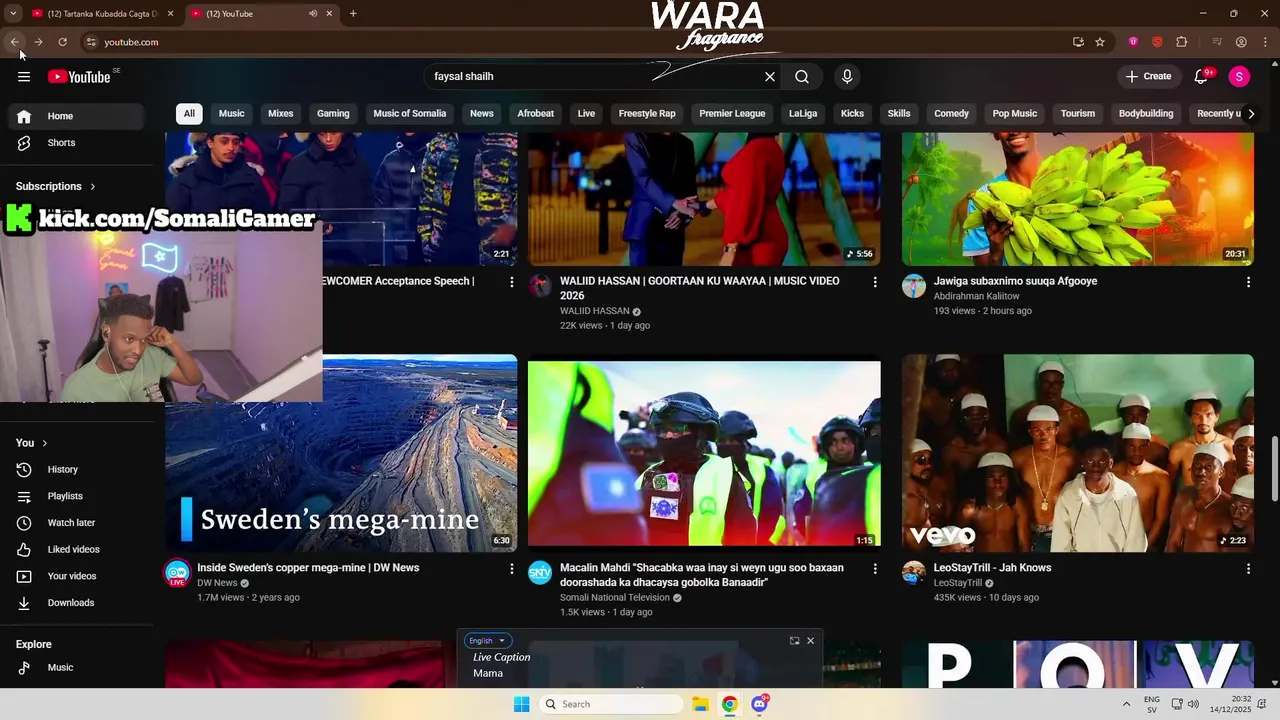
Task: Close the Live Caption overlay
Action: (x=810, y=641)
